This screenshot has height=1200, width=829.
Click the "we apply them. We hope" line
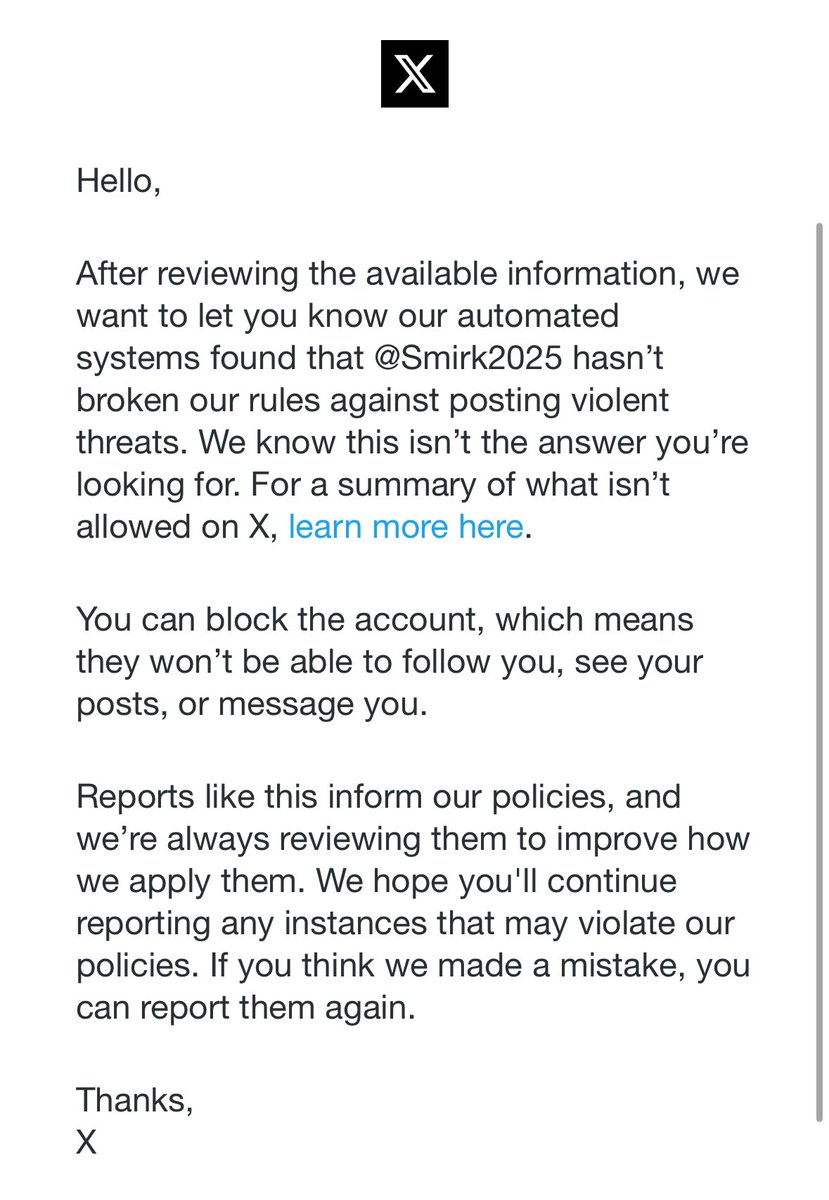pyautogui.click(x=376, y=881)
